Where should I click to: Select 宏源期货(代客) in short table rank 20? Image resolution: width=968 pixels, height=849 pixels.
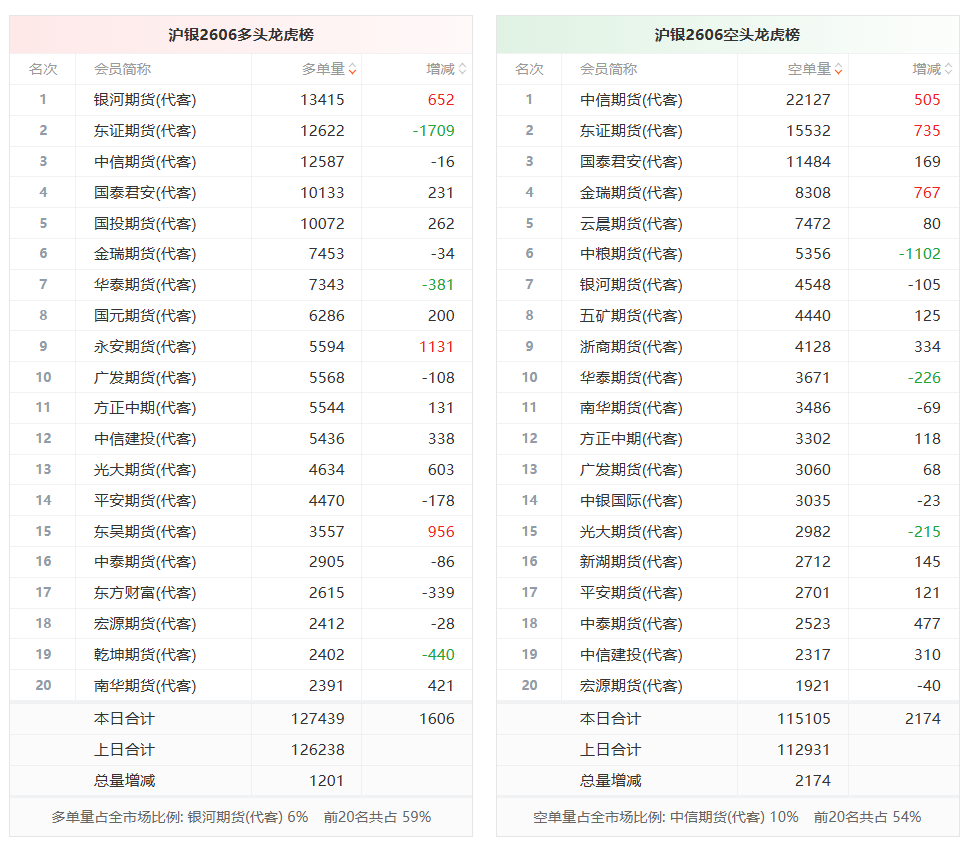[632, 685]
